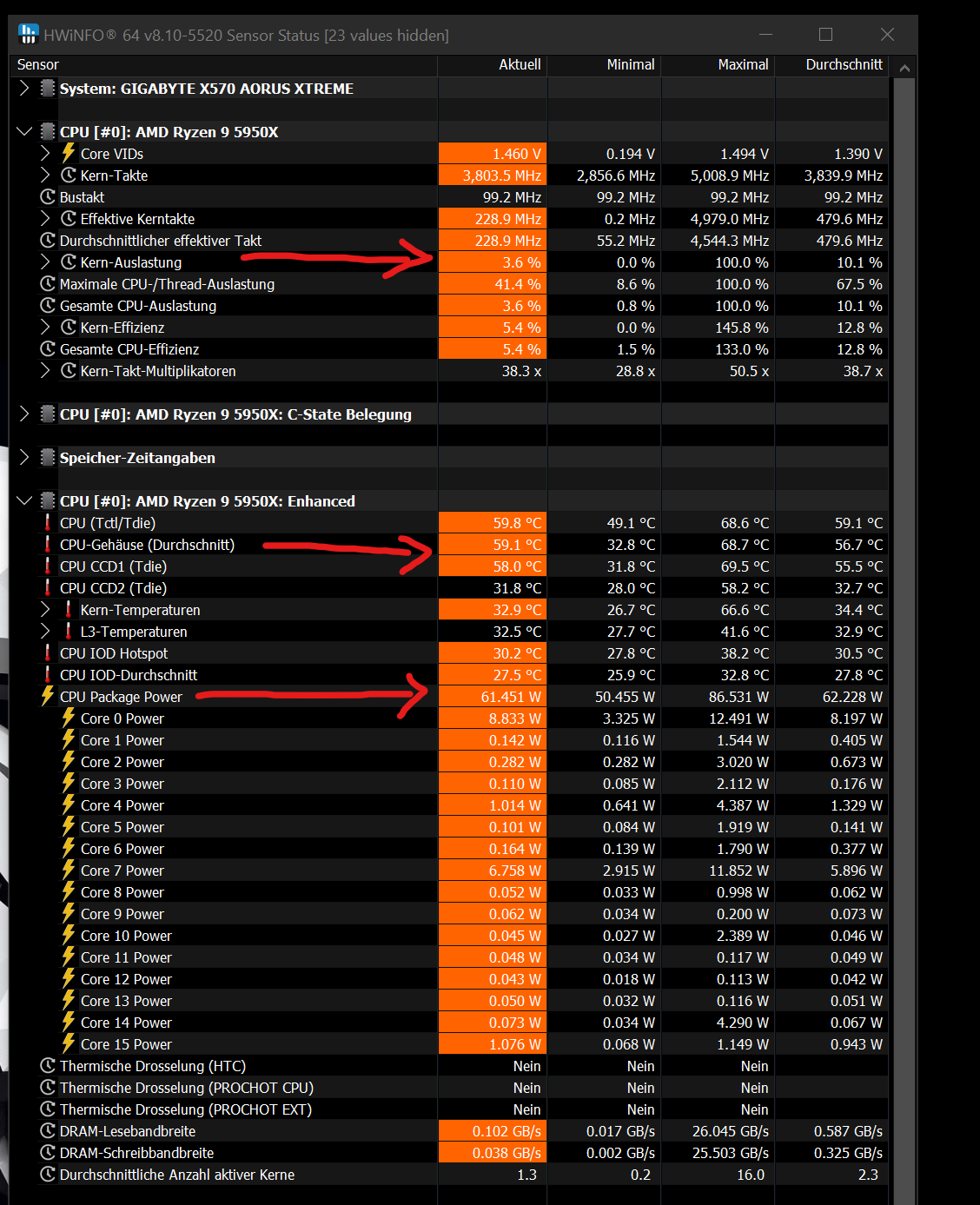Select the Core 4 Power row label
This screenshot has height=1205, width=980.
point(122,805)
